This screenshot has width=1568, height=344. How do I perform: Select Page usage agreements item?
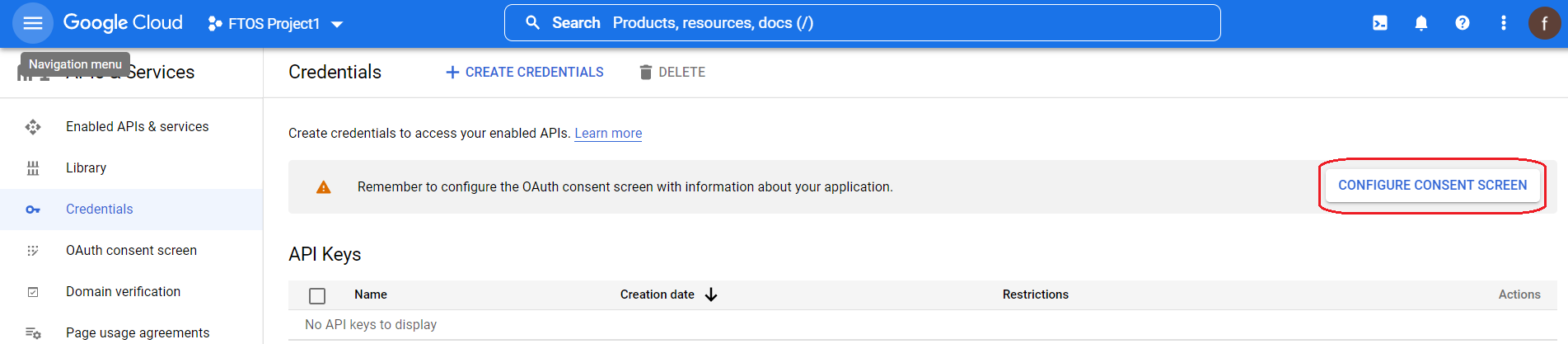pyautogui.click(x=138, y=332)
